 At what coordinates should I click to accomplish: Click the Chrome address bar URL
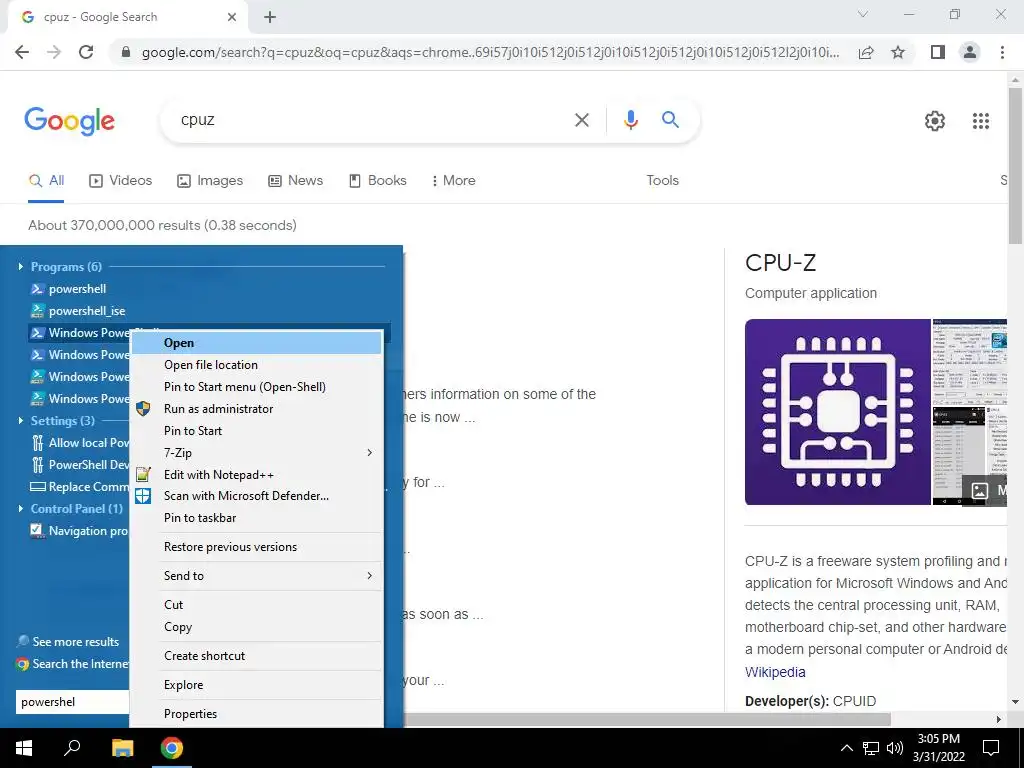(490, 52)
